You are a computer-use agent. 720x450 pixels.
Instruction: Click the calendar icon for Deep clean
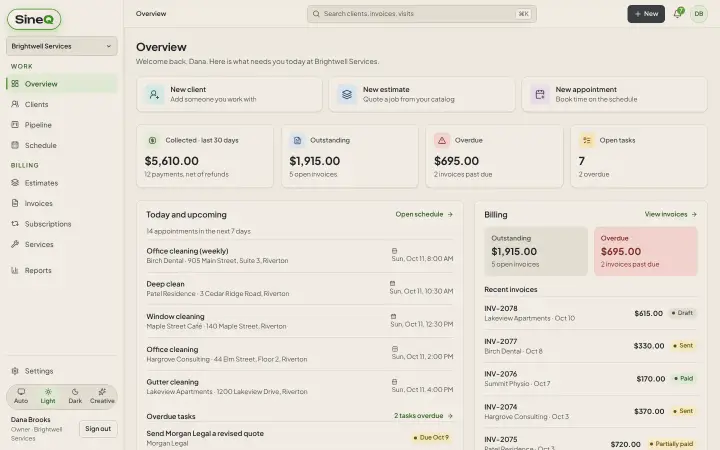pyautogui.click(x=392, y=284)
